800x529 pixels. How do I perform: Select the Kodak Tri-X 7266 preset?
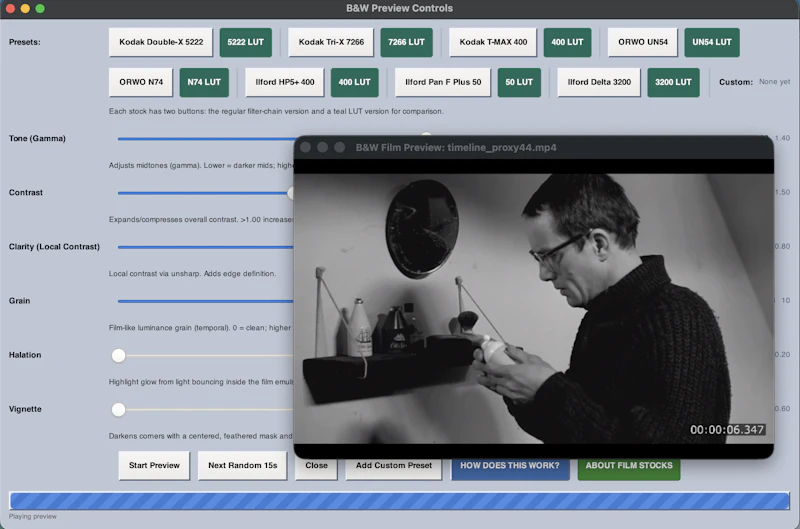tap(331, 42)
